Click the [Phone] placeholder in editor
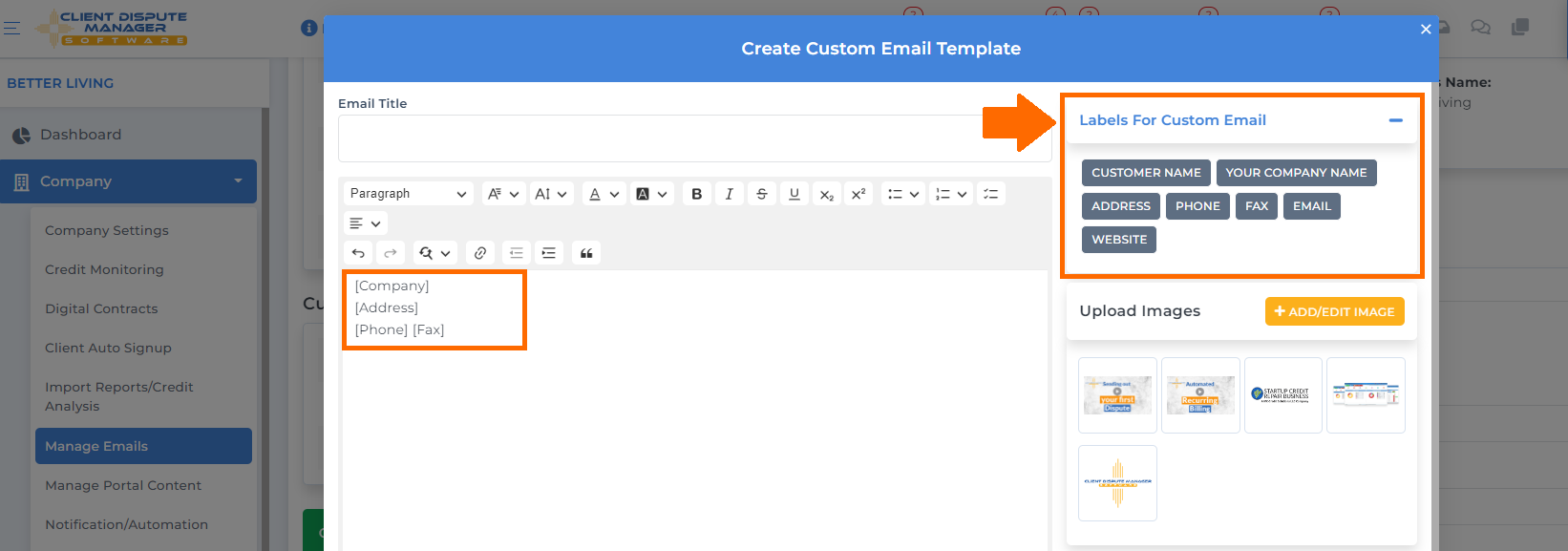The width and height of the screenshot is (1568, 551). click(381, 329)
